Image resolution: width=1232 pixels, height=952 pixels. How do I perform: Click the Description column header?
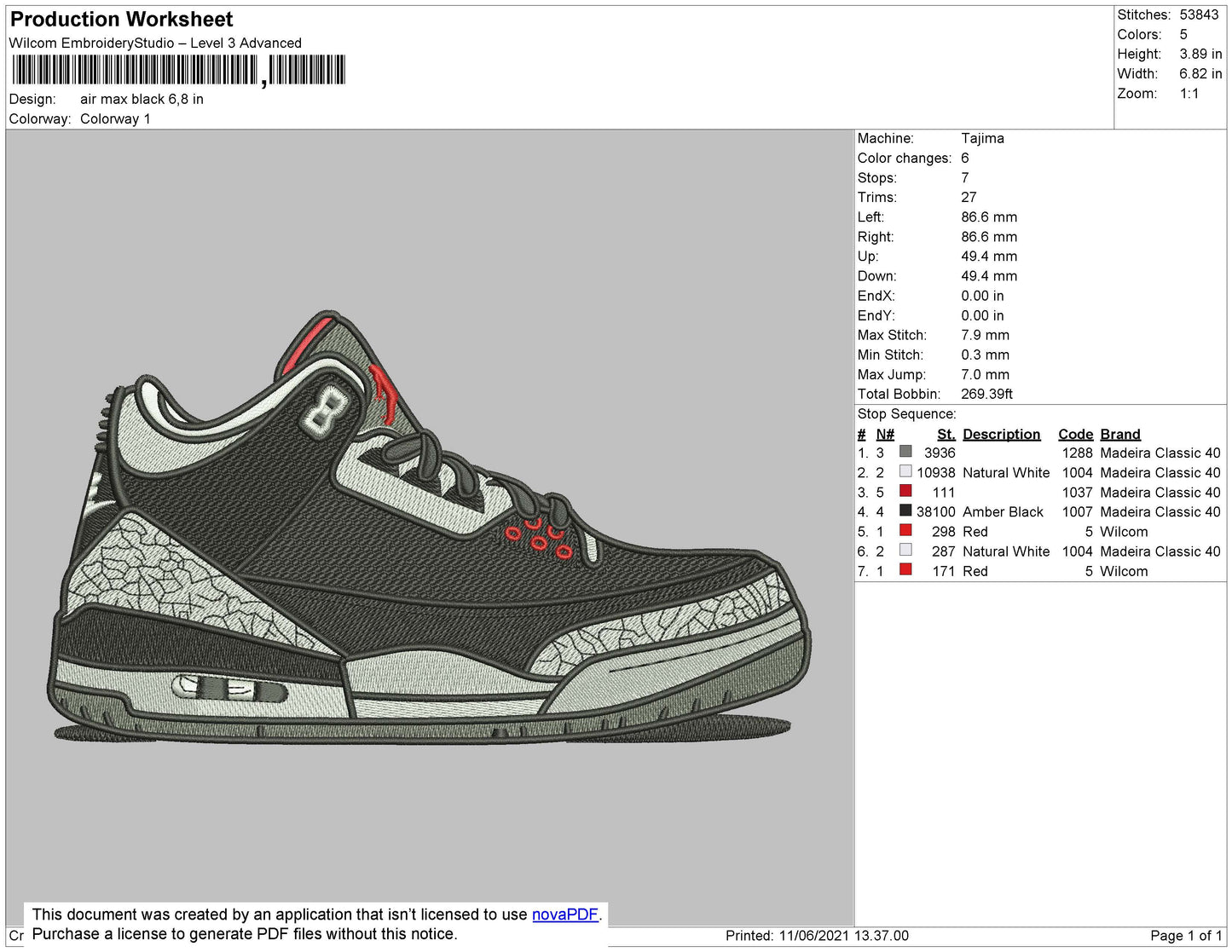point(1001,434)
